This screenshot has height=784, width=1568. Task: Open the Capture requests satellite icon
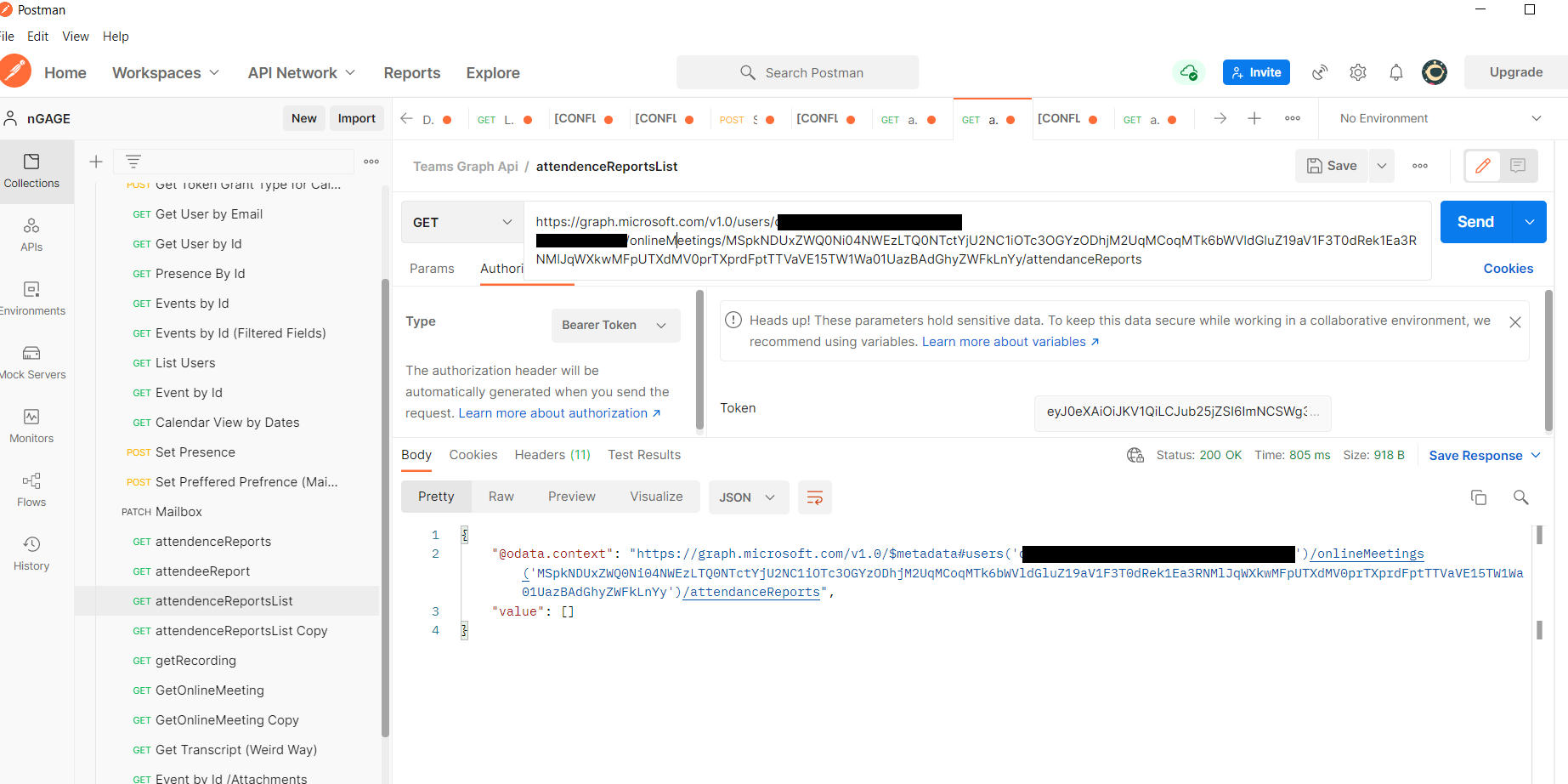(1319, 72)
